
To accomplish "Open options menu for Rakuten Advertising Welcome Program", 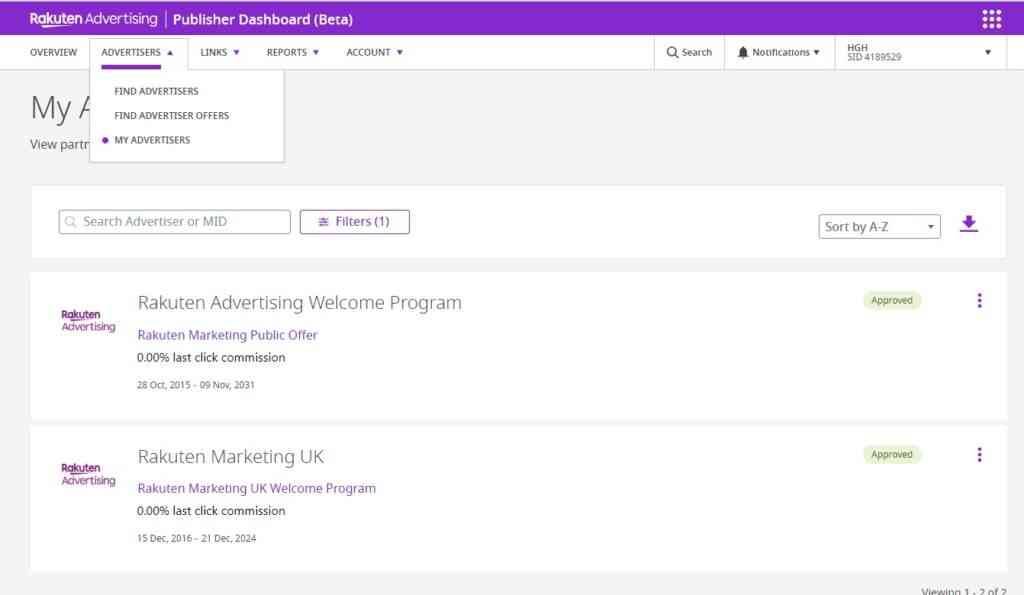I will (x=979, y=300).
